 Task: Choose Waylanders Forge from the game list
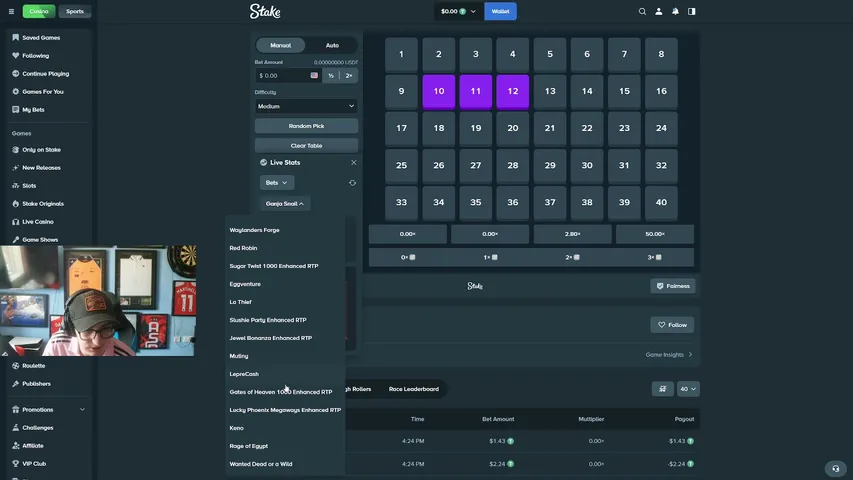[x=254, y=230]
